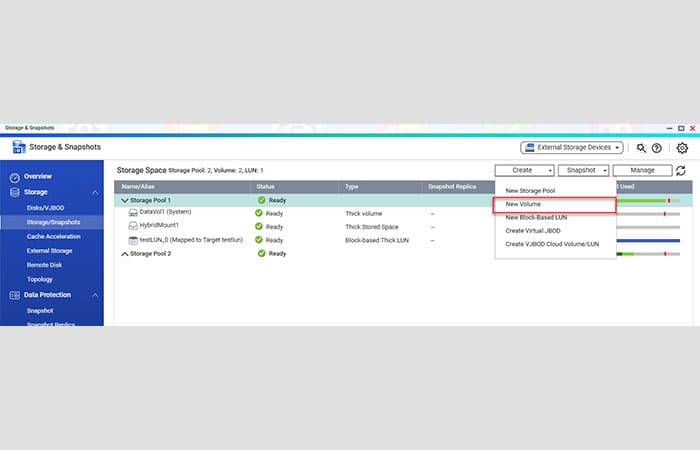Viewport: 700px width, 450px height.
Task: Select Create Virtual JBOD menu item
Action: coord(534,230)
